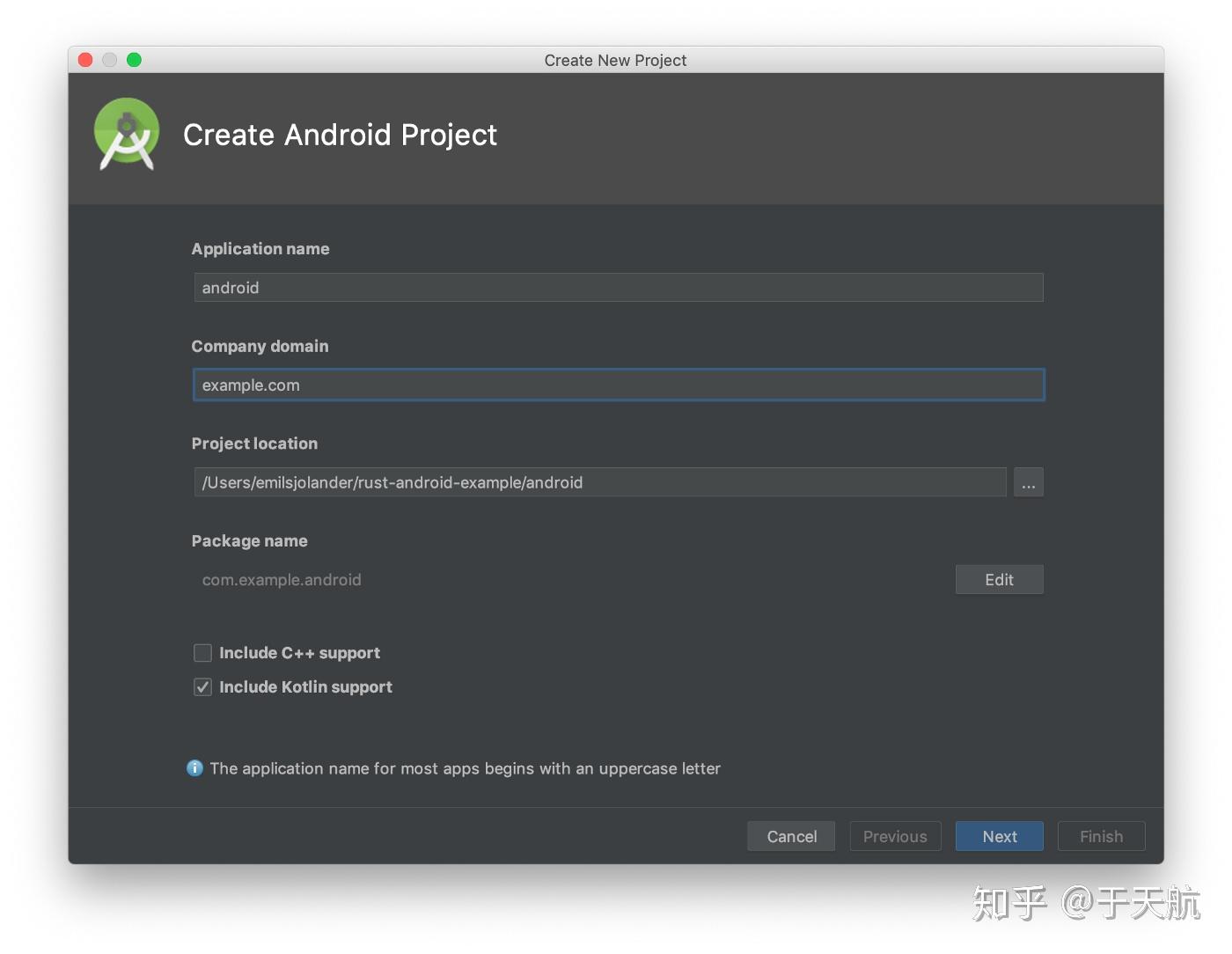Click the Project location path field
This screenshot has width=1232, height=954.
click(600, 482)
